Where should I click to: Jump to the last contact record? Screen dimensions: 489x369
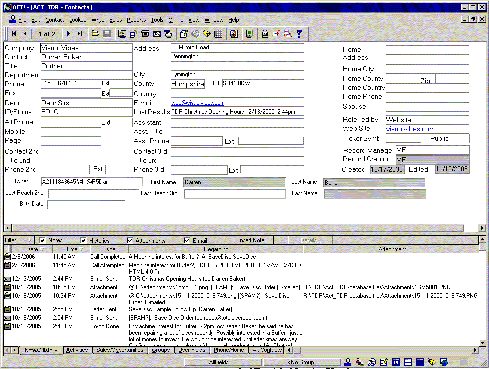pyautogui.click(x=80, y=34)
